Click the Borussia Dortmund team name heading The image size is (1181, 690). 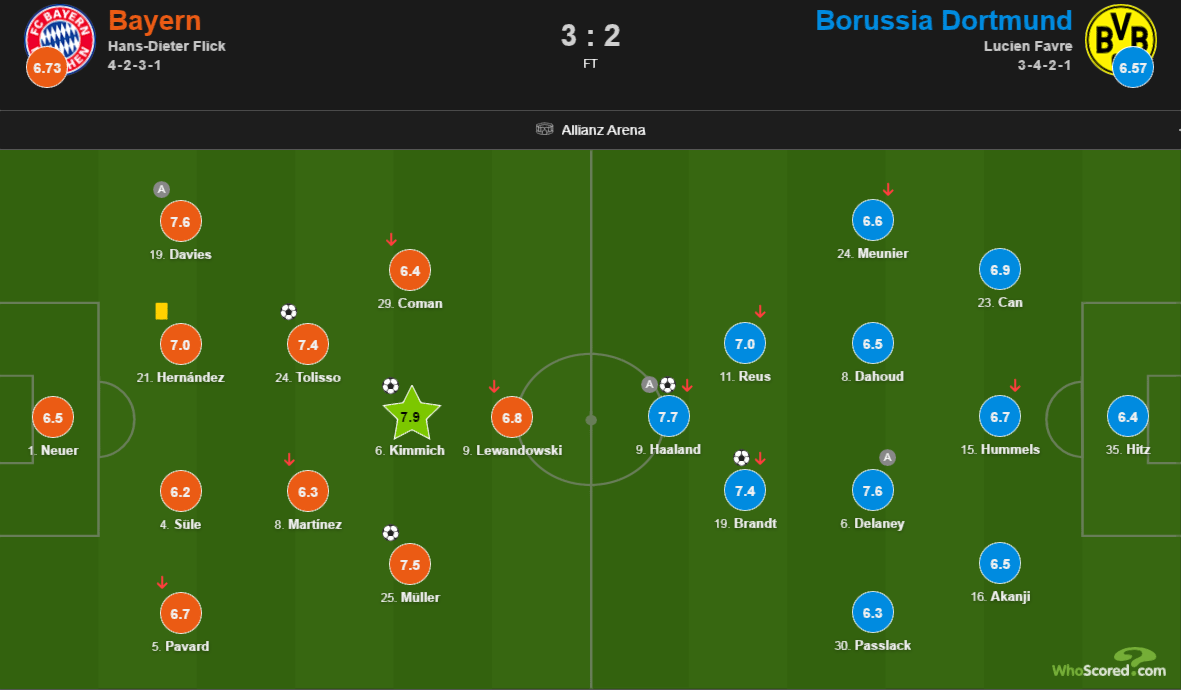pyautogui.click(x=944, y=20)
